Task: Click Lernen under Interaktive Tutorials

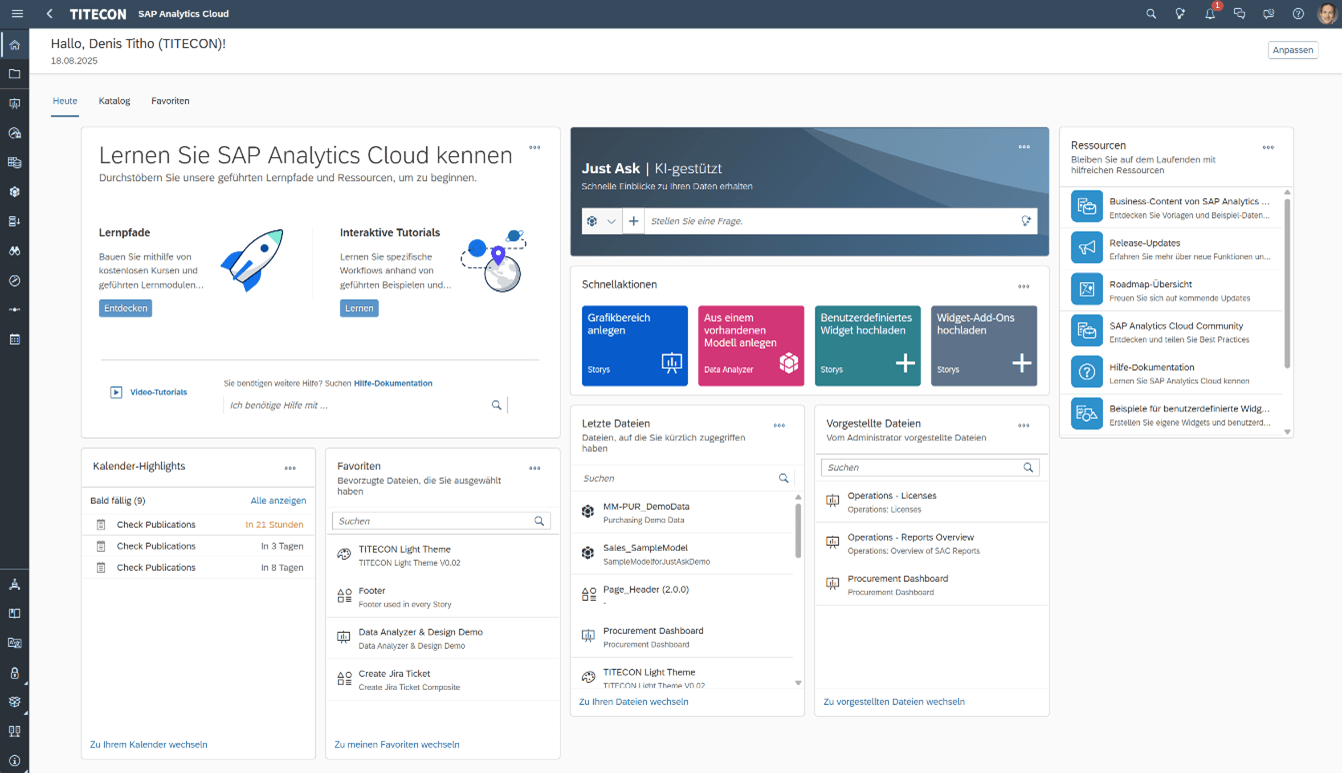Action: pos(359,308)
